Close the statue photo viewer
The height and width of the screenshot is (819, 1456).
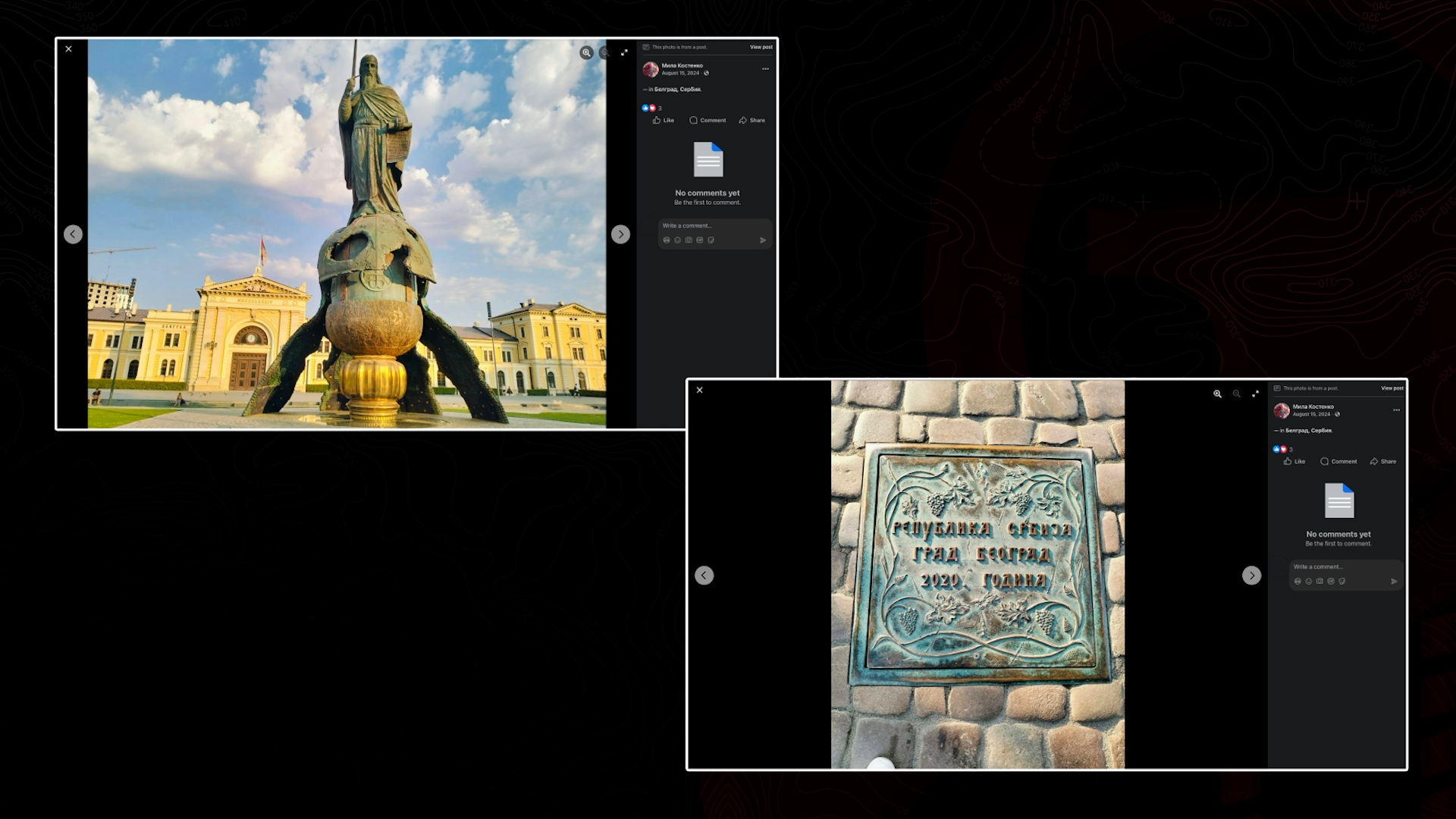[68, 49]
